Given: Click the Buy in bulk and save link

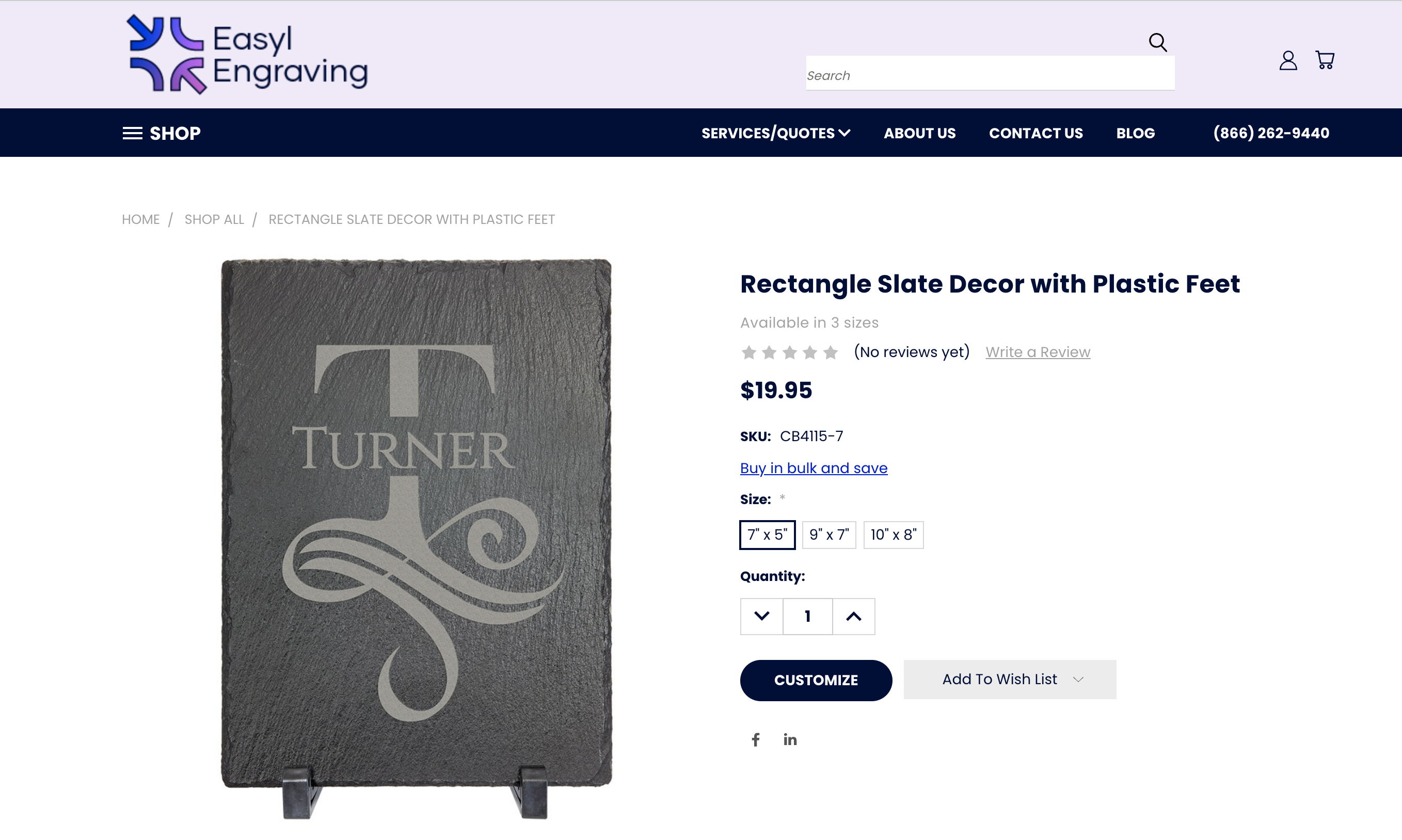Looking at the screenshot, I should 813,468.
